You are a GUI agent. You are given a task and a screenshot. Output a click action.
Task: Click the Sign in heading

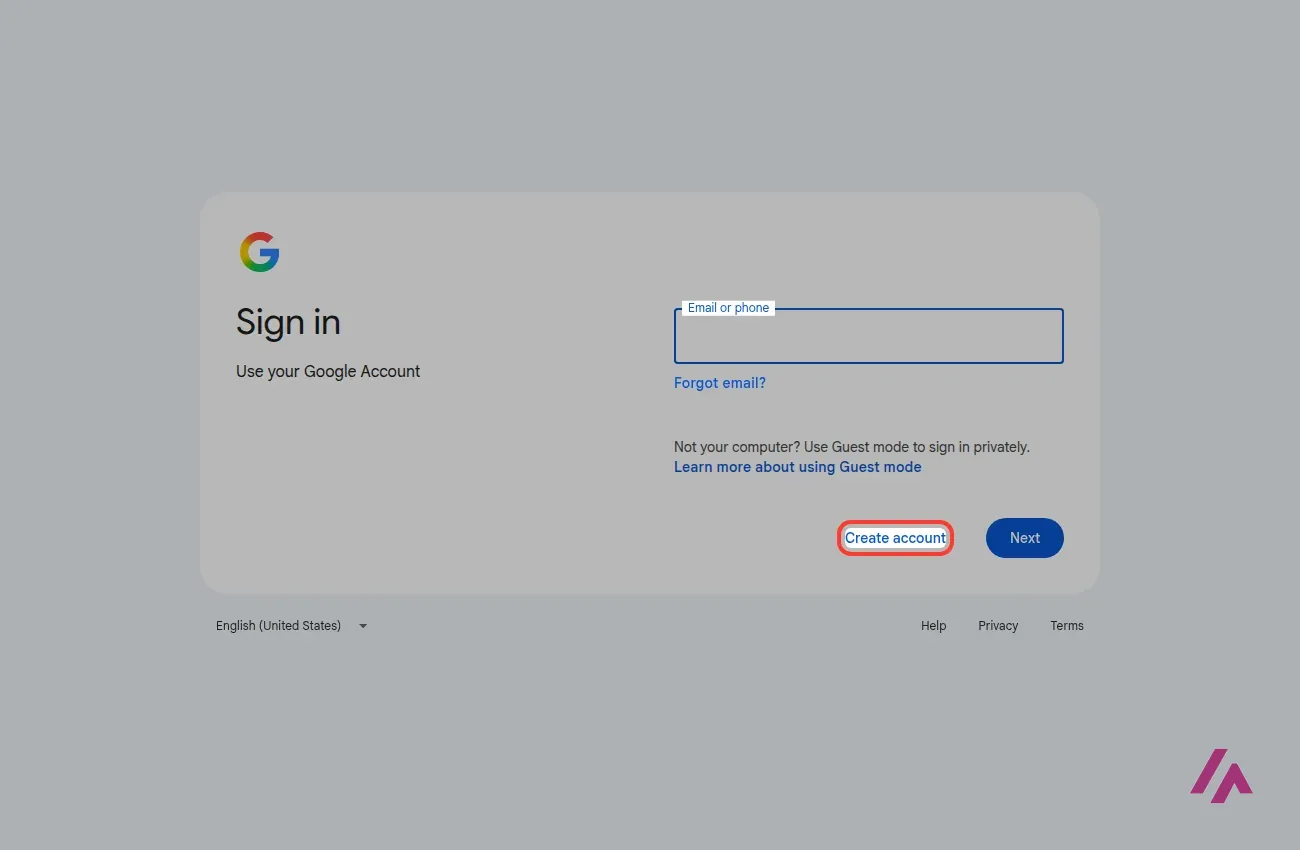click(x=288, y=322)
